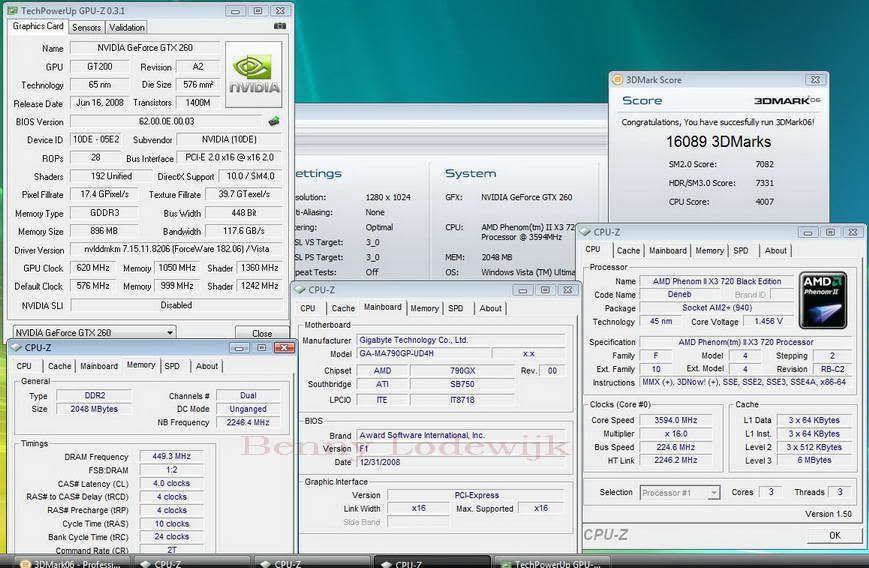The width and height of the screenshot is (869, 568).
Task: Click the Bandwidth value 117.6 GB/s in GPU-Z
Action: [243, 231]
